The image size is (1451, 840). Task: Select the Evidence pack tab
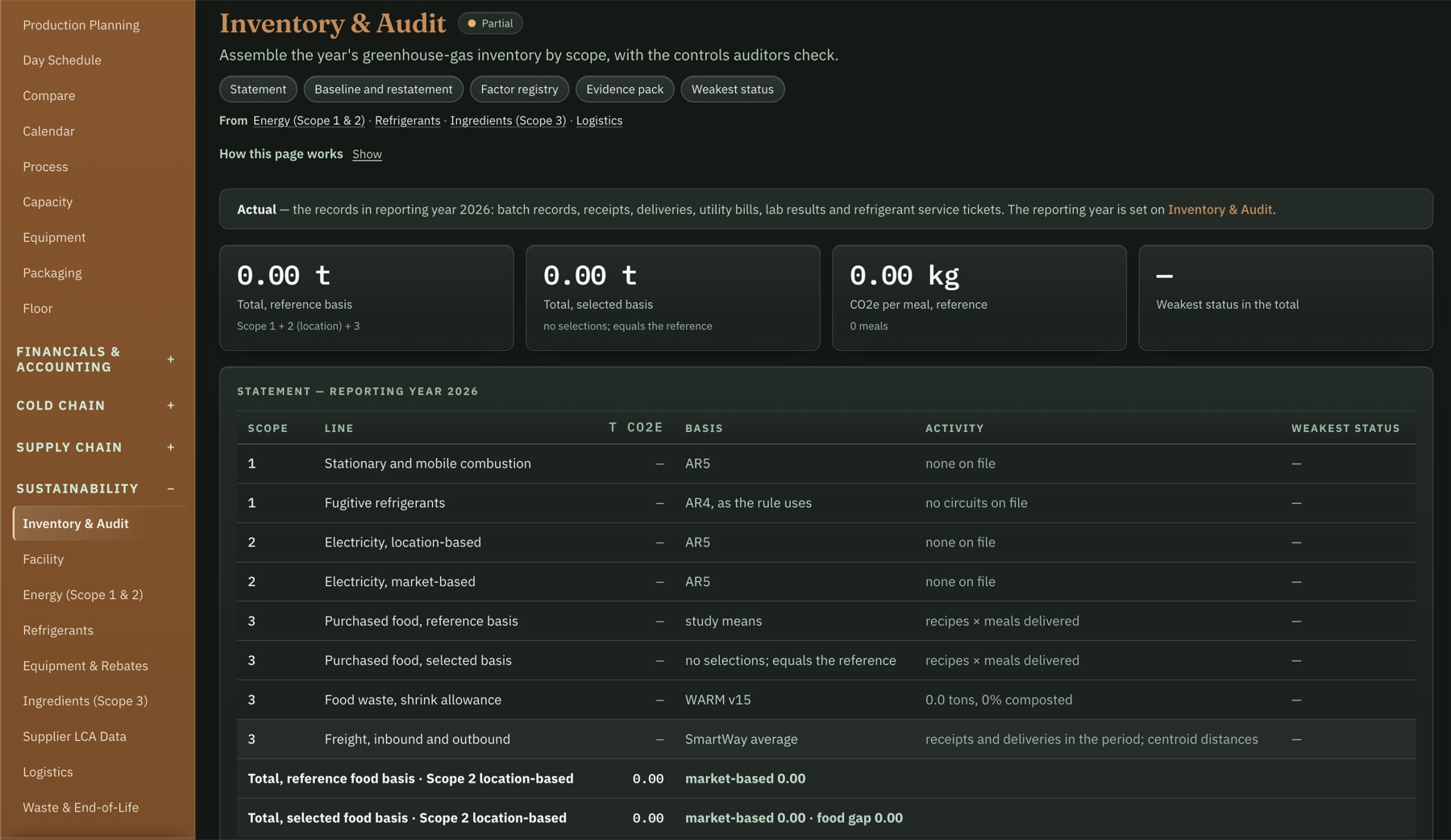click(x=625, y=89)
